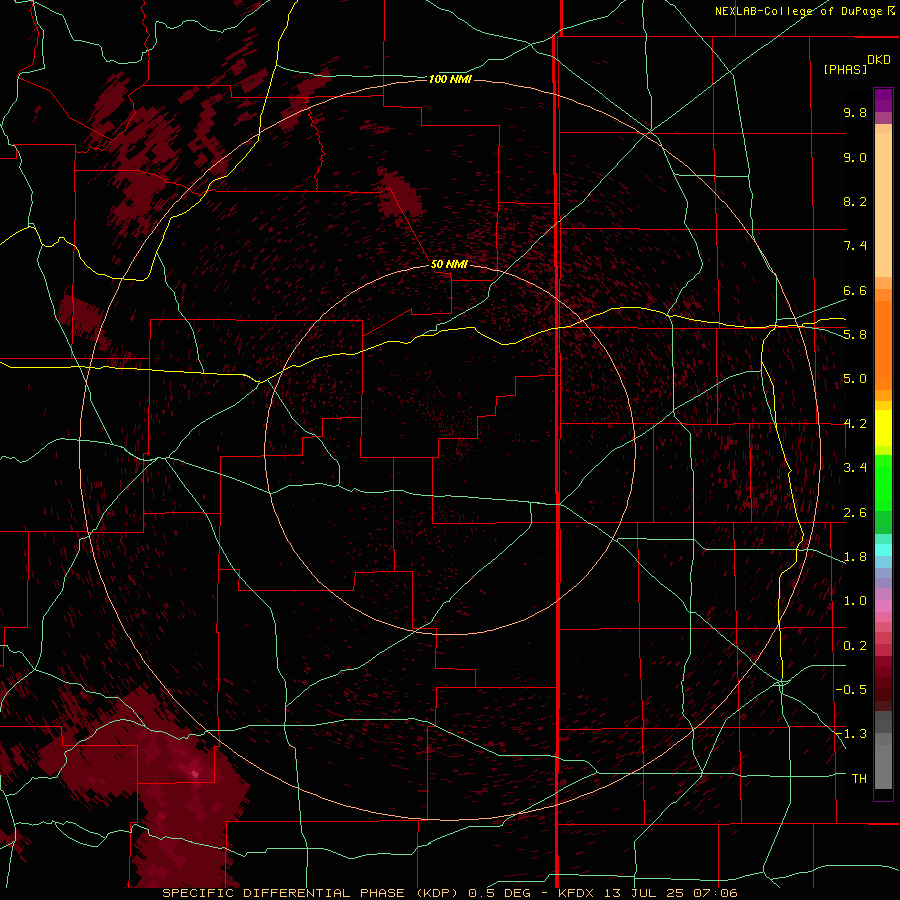
Task: Click the bright pink pixel in southwest storm cell
Action: pyautogui.click(x=195, y=774)
